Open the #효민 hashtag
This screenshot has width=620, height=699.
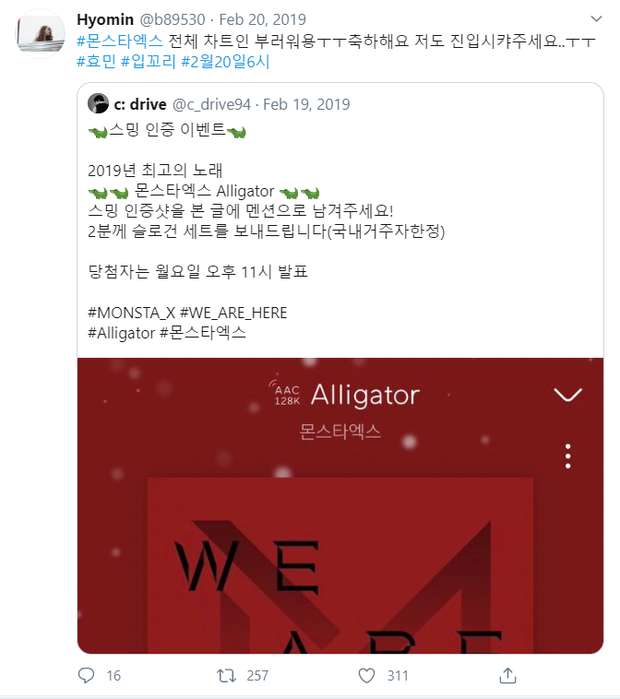[96, 61]
